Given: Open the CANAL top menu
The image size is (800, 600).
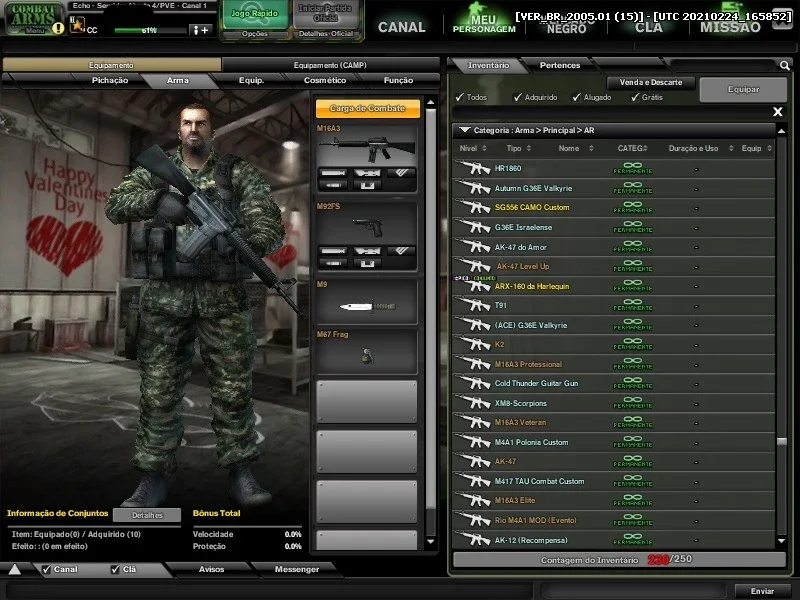Looking at the screenshot, I should 402,27.
